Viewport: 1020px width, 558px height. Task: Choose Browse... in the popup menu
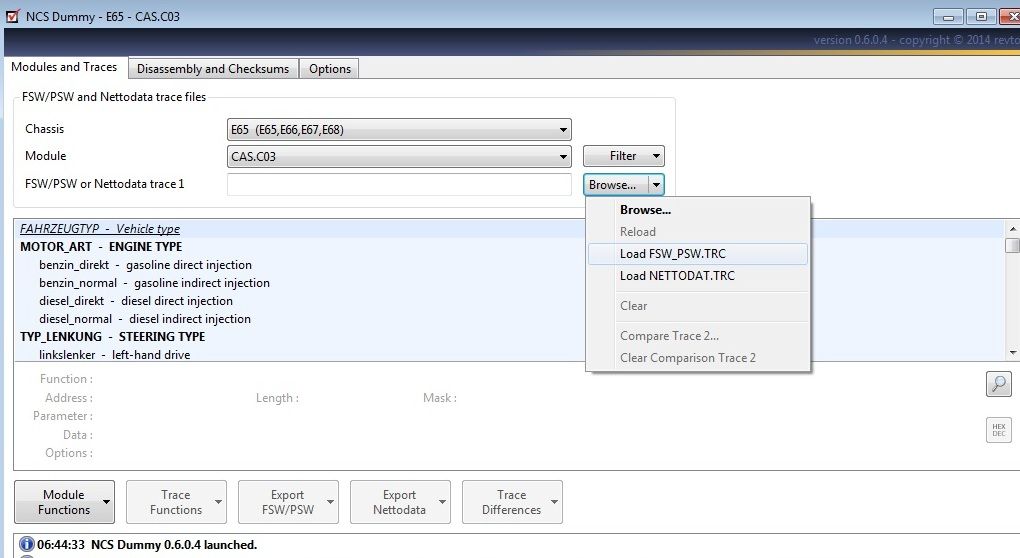[698, 210]
